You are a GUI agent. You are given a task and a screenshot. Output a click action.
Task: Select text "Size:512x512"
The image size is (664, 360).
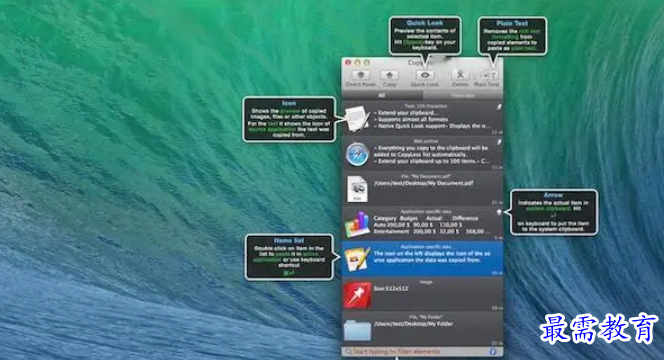click(391, 288)
